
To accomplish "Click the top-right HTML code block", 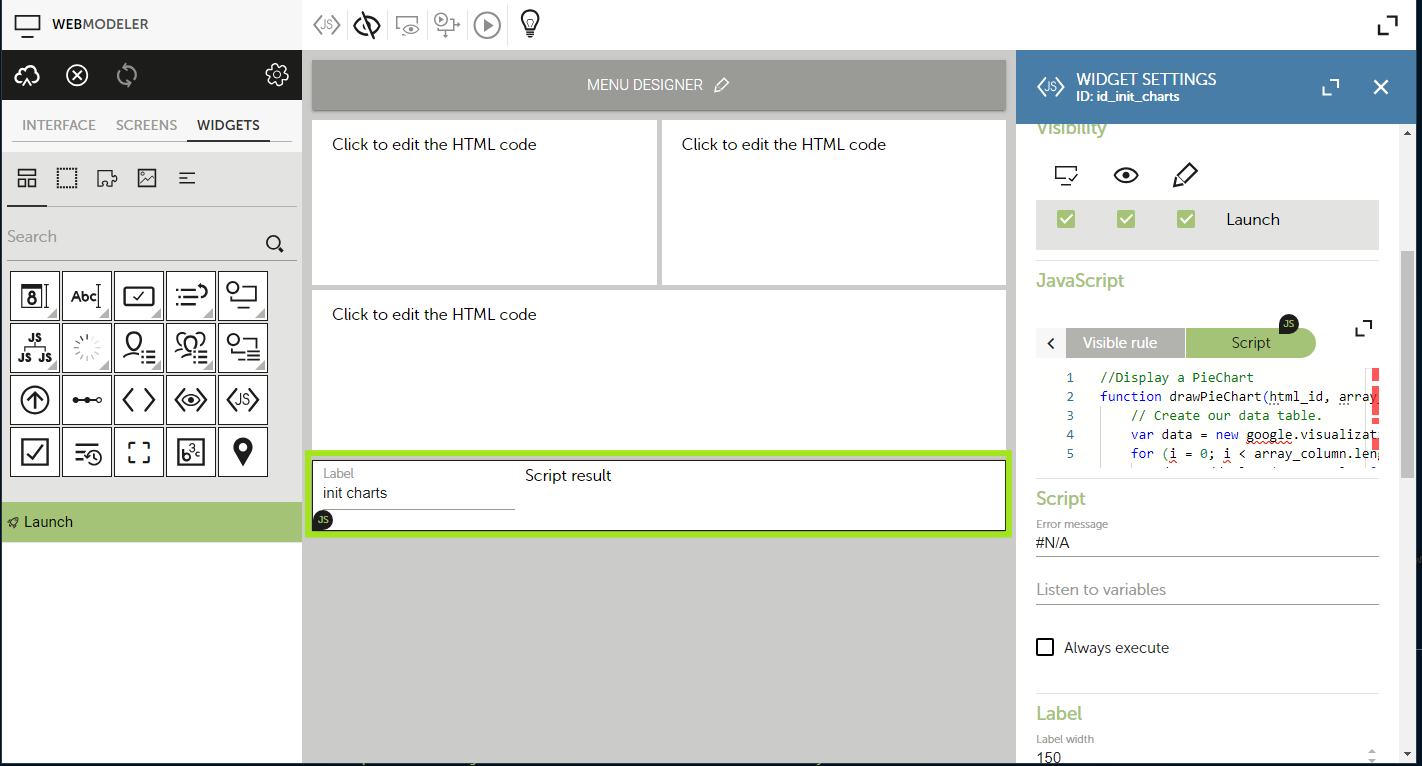I will (834, 203).
